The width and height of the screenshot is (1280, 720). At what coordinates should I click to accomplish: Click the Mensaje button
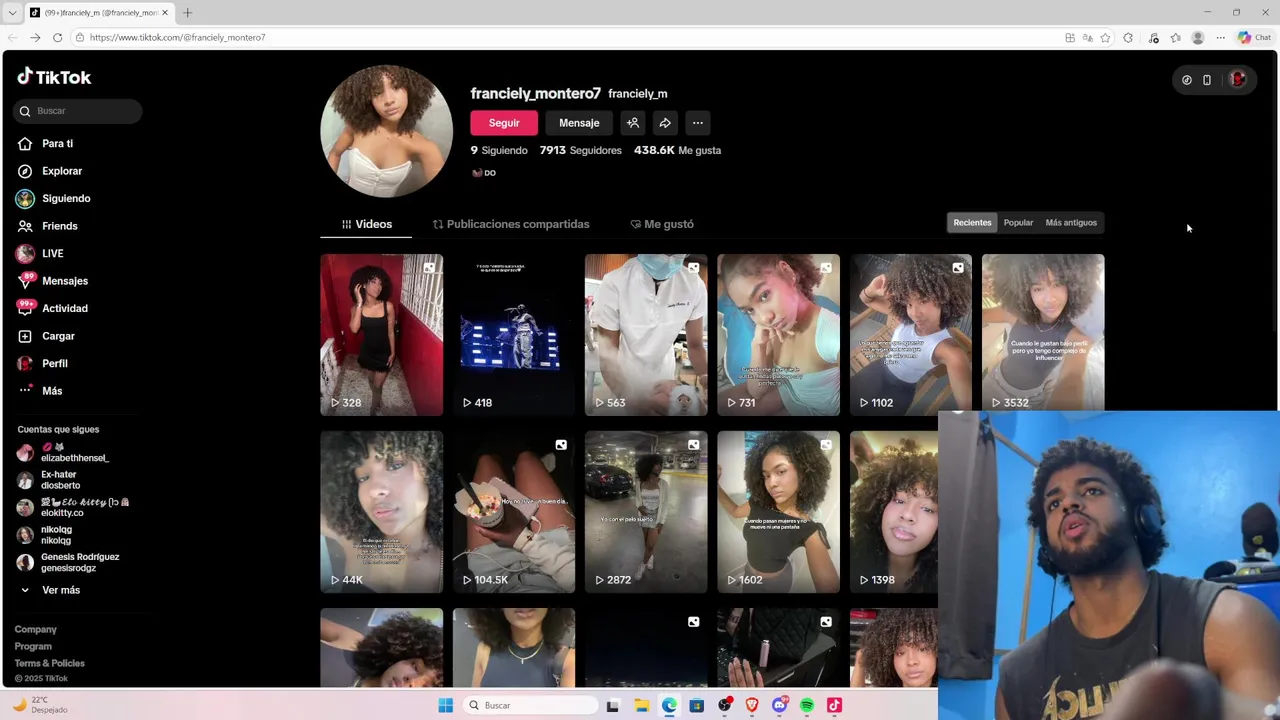click(579, 123)
